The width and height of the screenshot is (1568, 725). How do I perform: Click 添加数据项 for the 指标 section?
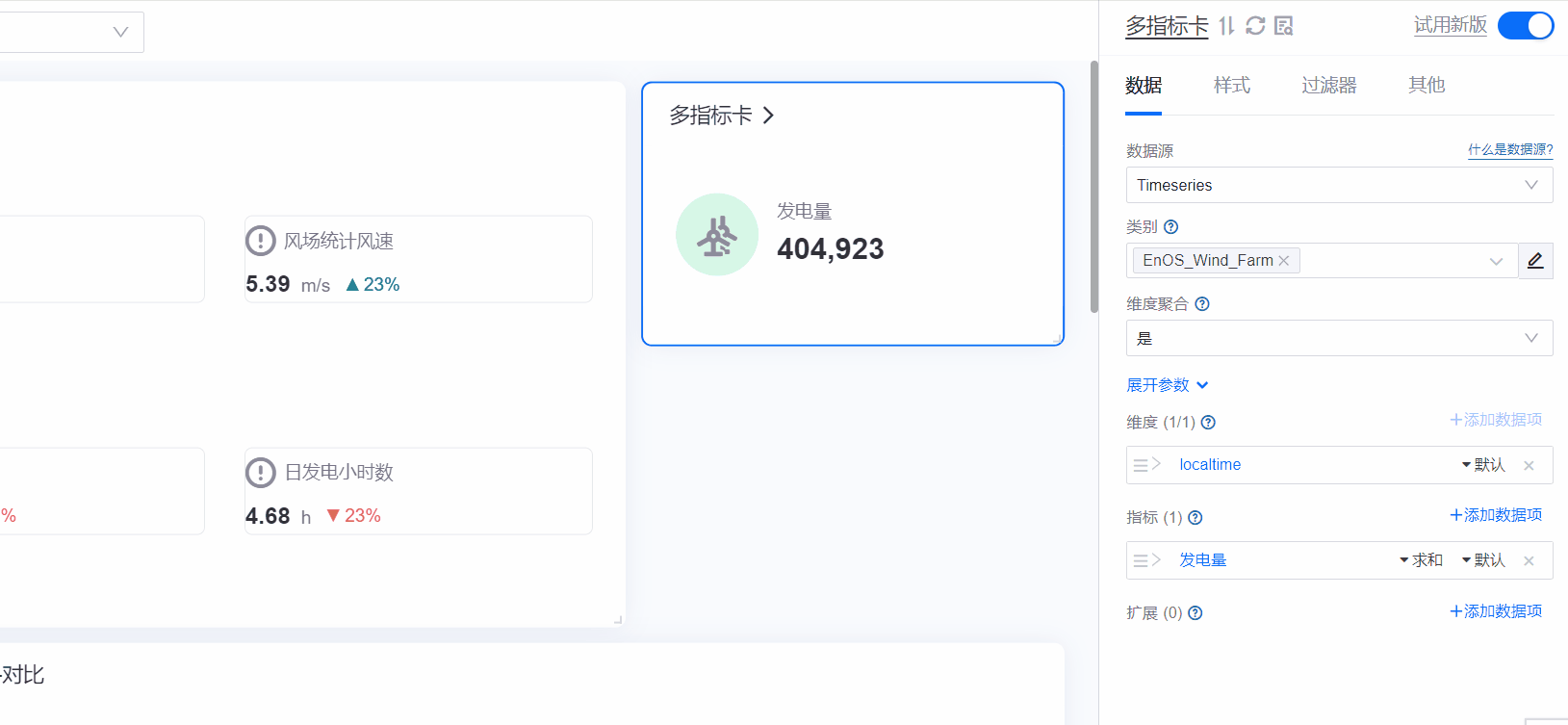[1496, 516]
